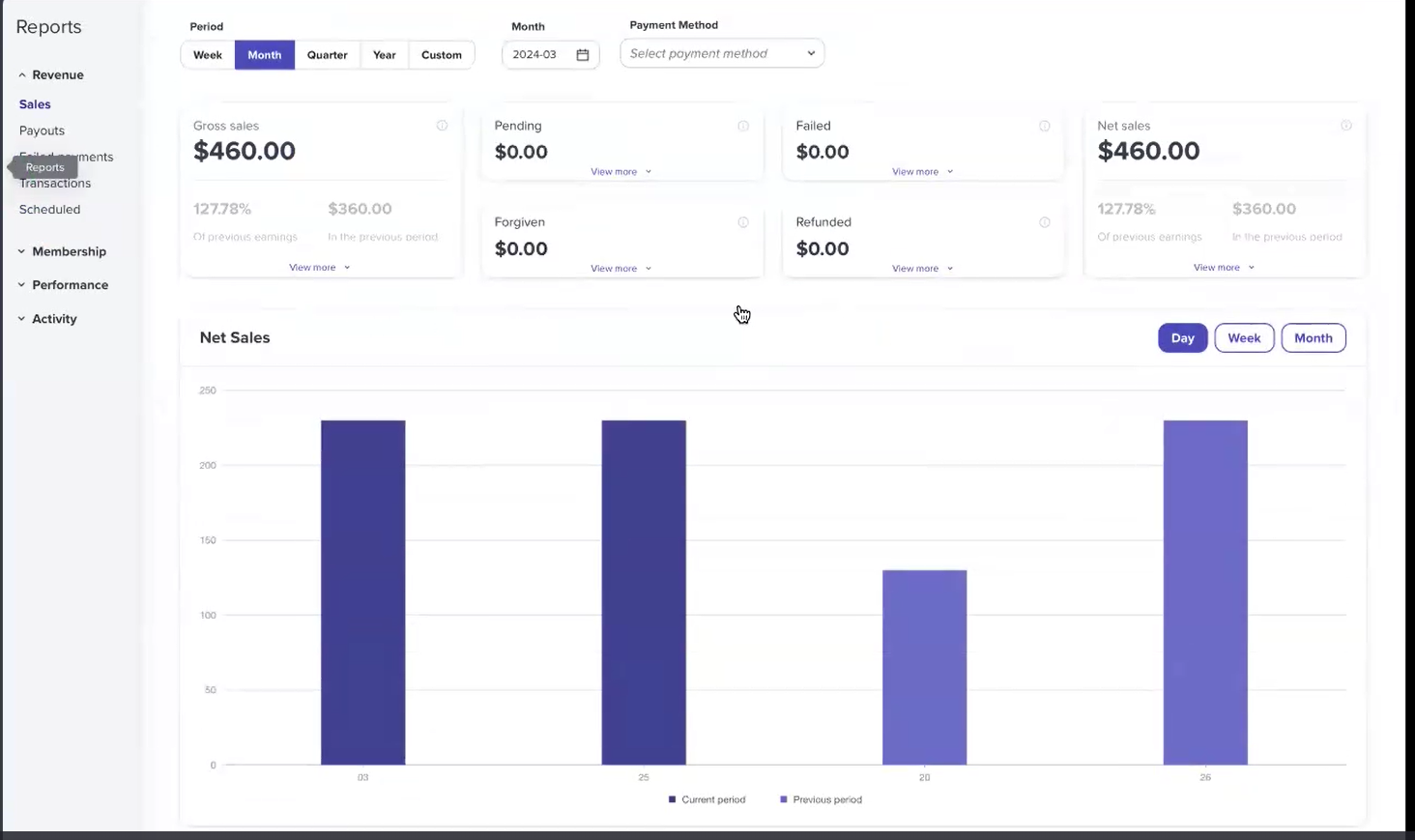Switch chart view to Month

click(1313, 338)
